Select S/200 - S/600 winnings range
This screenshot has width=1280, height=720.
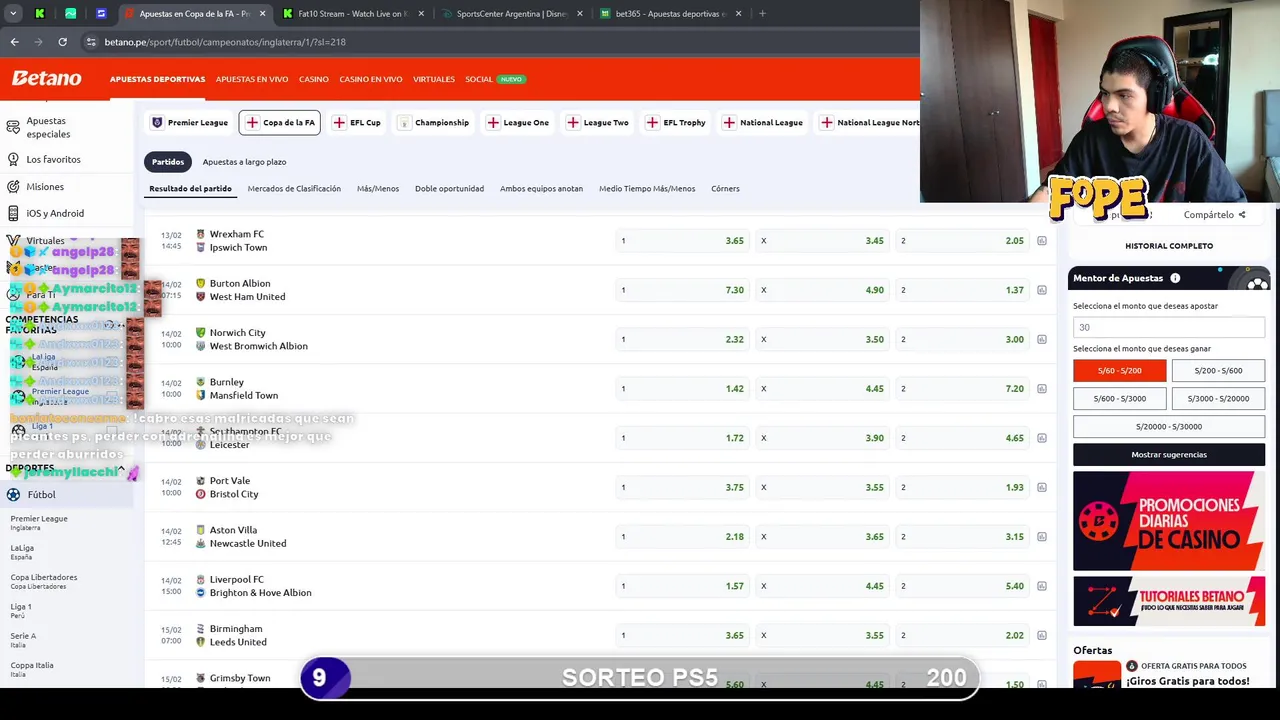coord(1218,370)
